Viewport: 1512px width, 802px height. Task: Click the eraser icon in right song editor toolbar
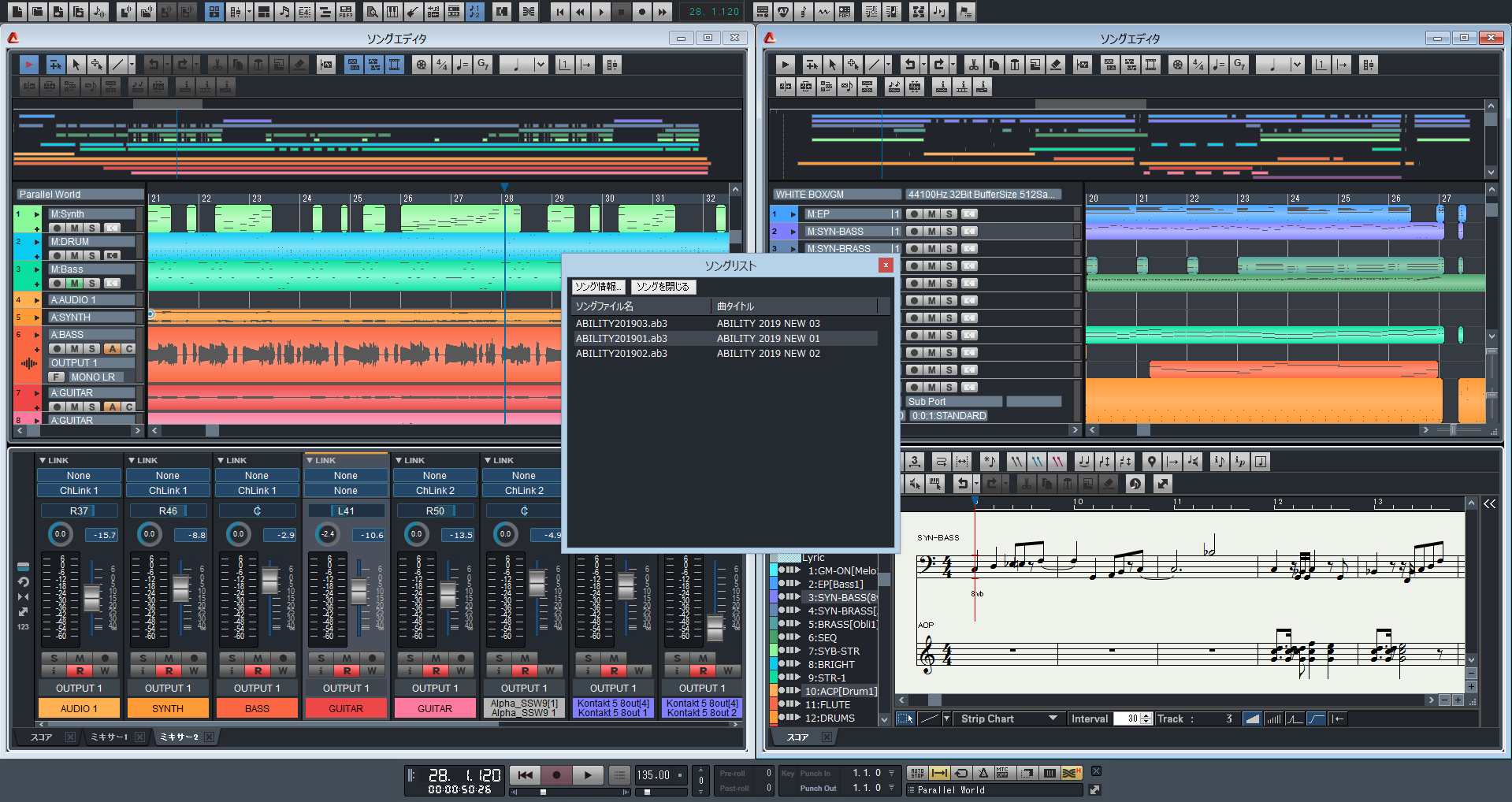click(x=1056, y=65)
